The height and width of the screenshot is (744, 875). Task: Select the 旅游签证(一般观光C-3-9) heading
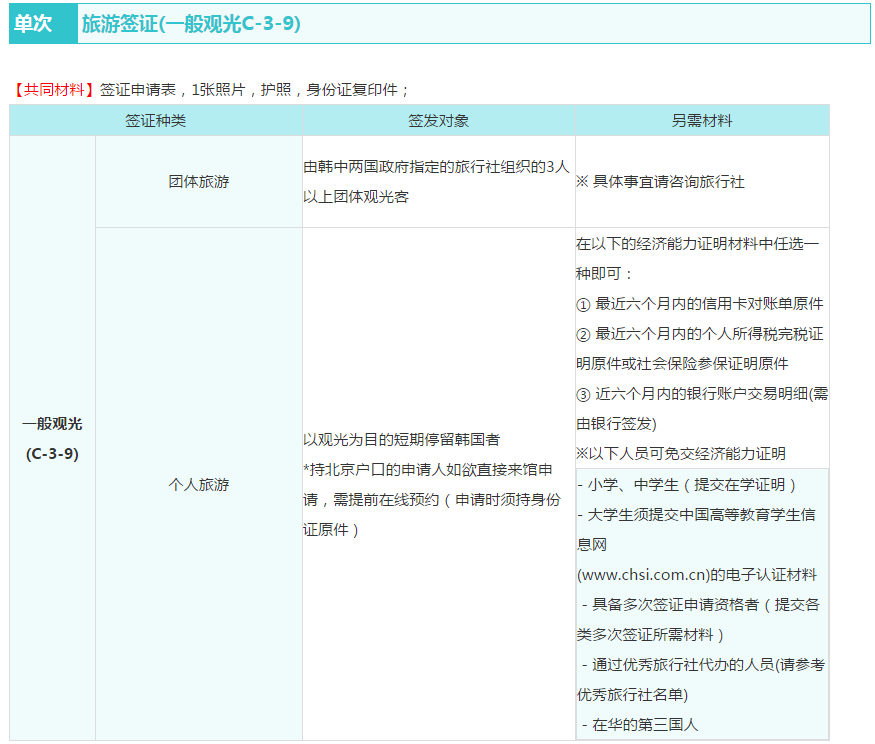[x=191, y=24]
